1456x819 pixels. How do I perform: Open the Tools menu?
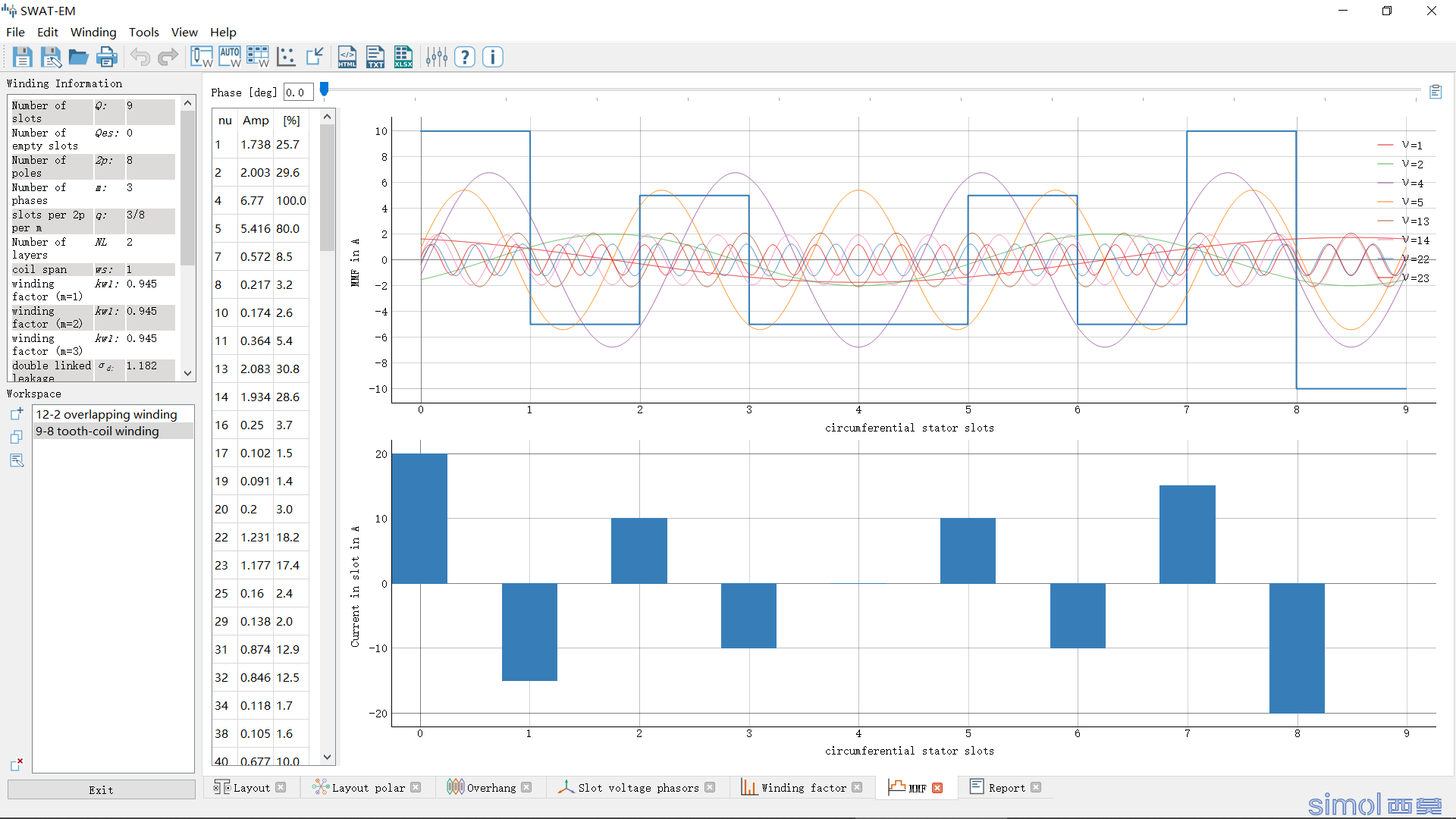(144, 32)
